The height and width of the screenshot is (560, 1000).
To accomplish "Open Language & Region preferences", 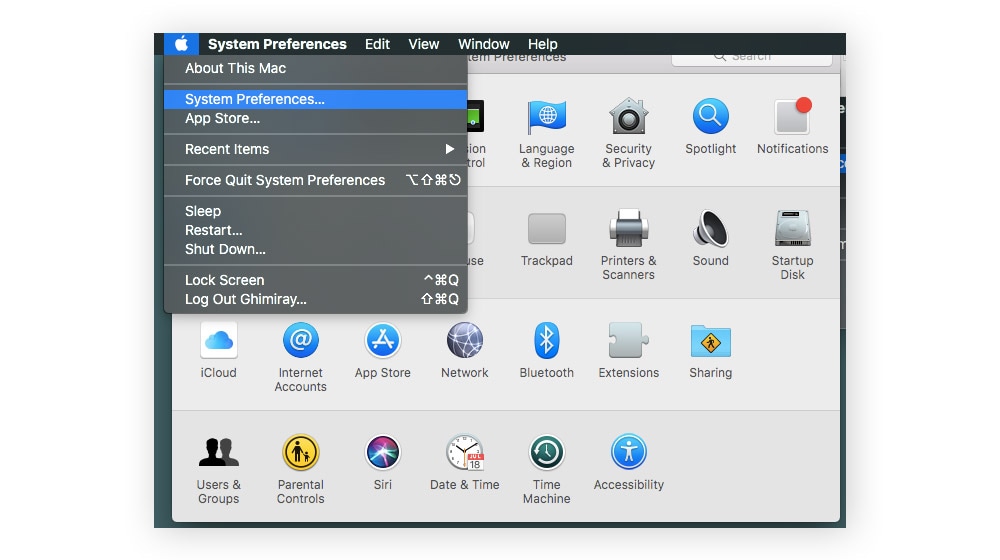I will click(547, 133).
